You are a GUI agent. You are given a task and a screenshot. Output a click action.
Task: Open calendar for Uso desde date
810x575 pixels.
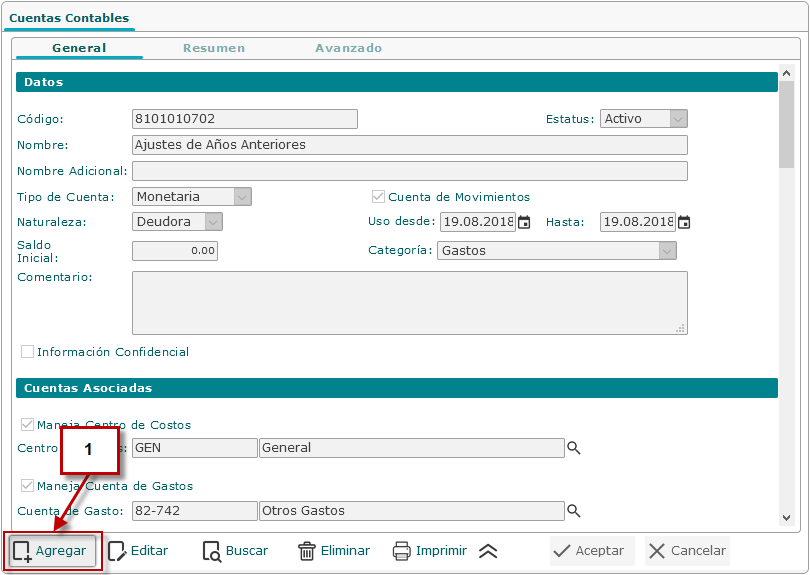click(x=524, y=222)
